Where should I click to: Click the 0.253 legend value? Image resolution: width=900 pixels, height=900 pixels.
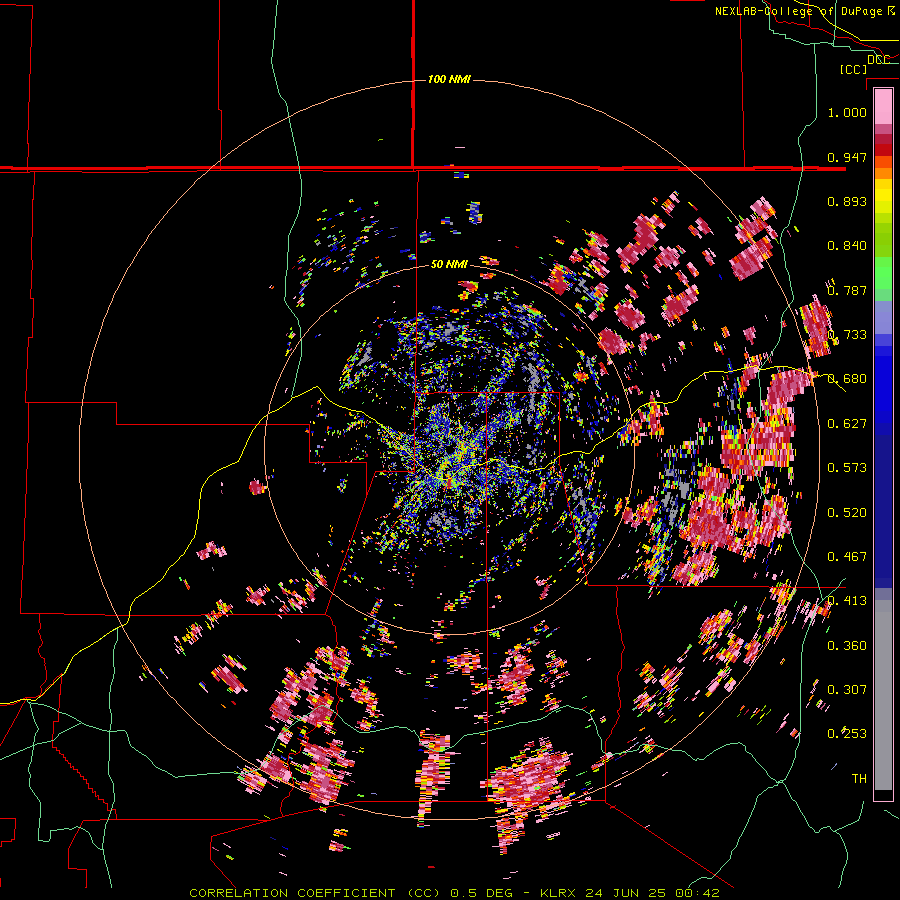coord(847,734)
